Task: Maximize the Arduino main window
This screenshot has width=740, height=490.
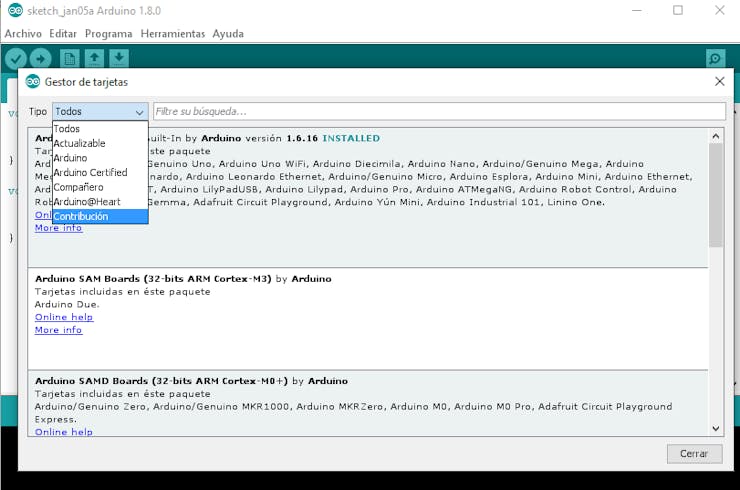Action: [678, 10]
